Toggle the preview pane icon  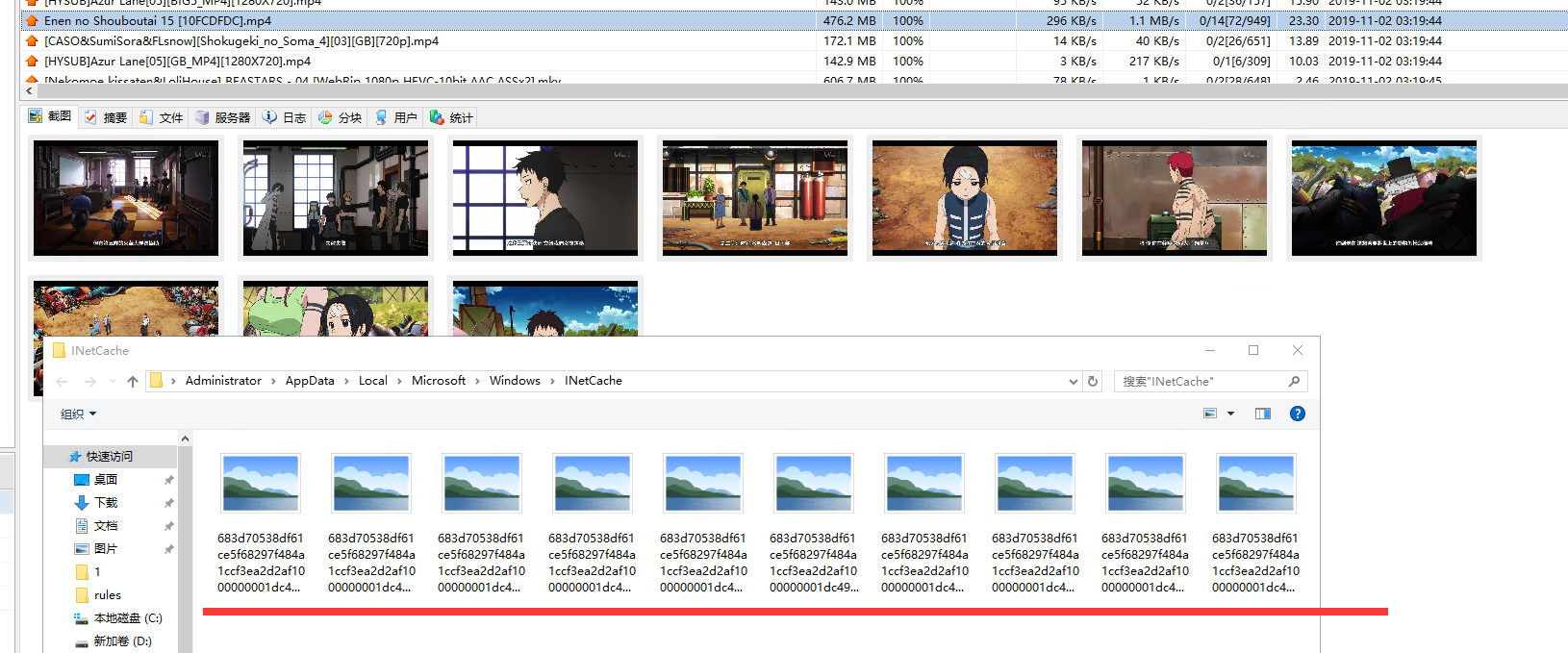1263,414
